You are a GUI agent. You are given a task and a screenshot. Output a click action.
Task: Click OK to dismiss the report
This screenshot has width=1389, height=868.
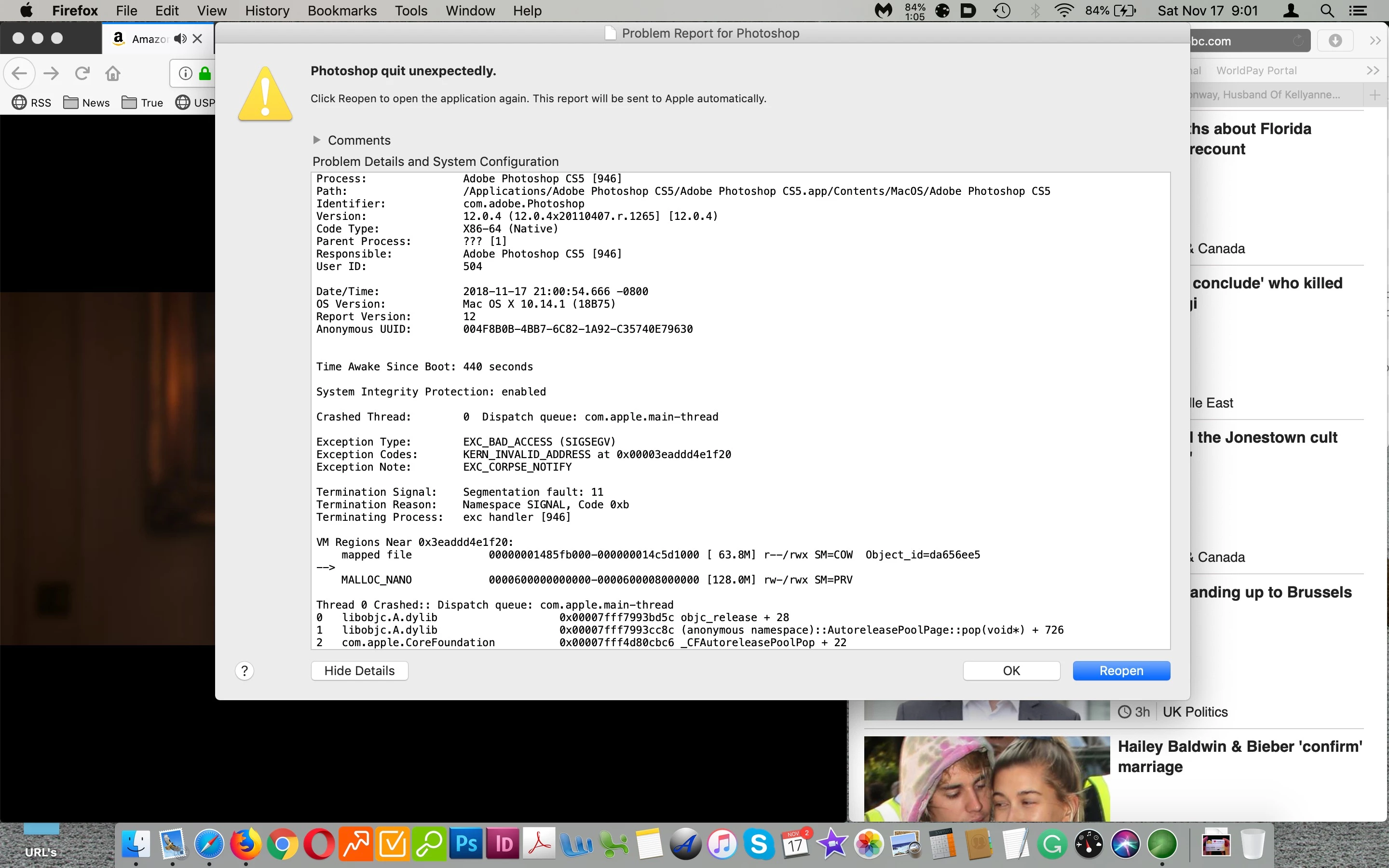(1011, 670)
